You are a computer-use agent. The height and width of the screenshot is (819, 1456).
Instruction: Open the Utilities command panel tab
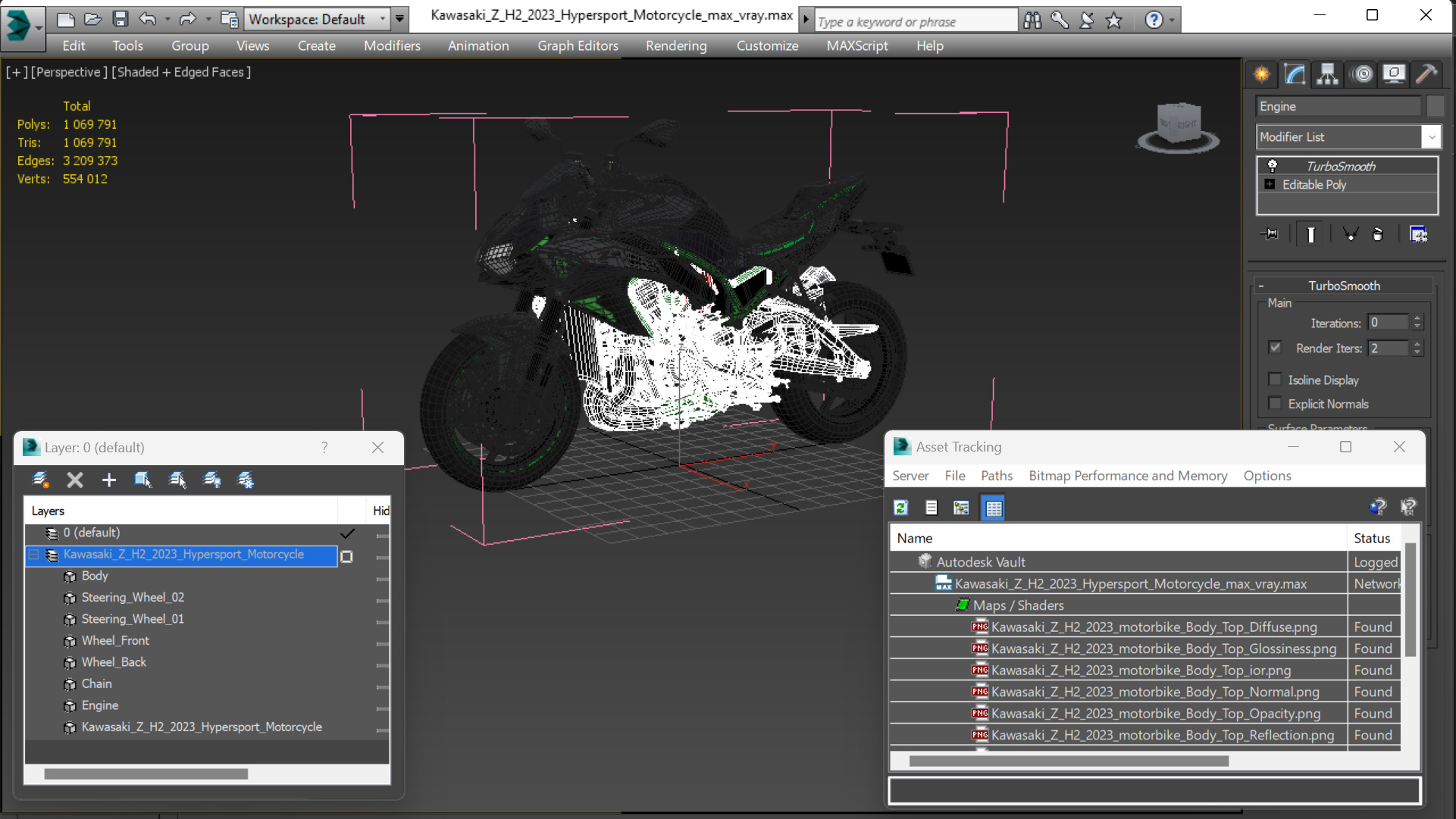click(x=1426, y=74)
